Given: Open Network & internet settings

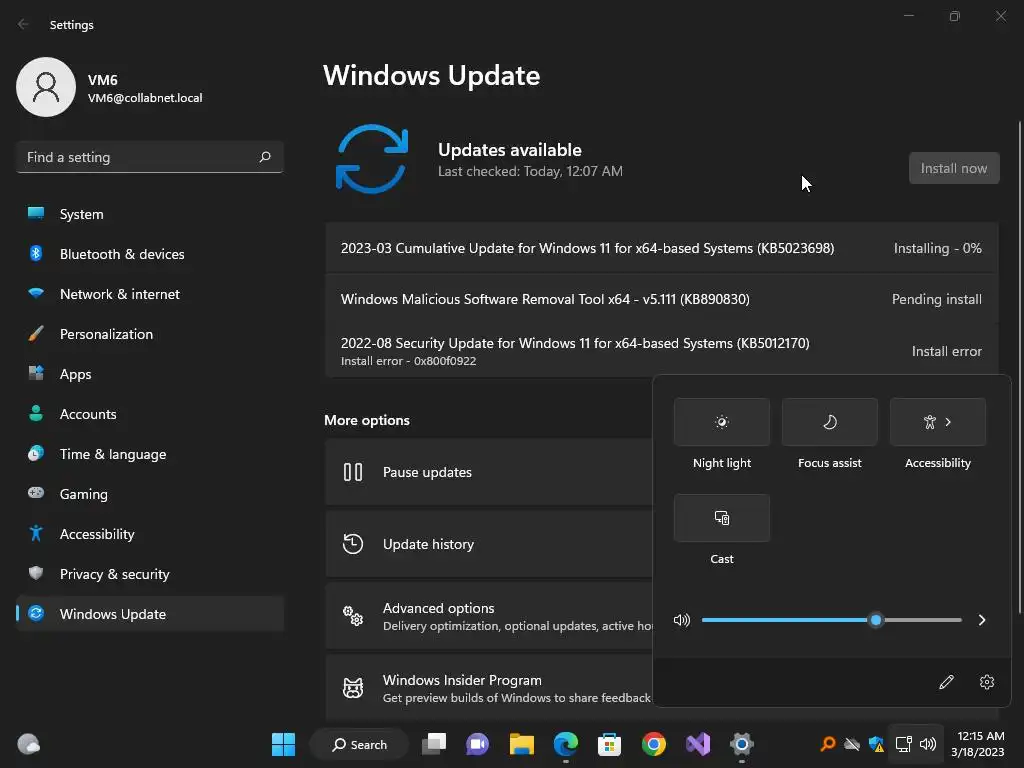Looking at the screenshot, I should (x=150, y=294).
